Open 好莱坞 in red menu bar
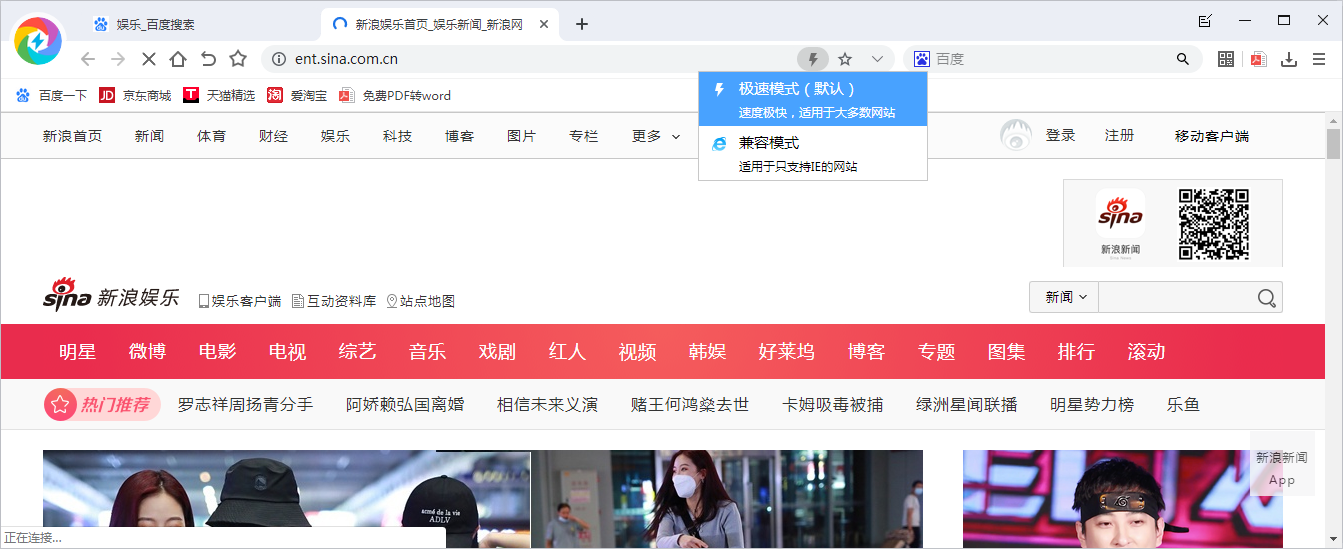 click(x=786, y=352)
